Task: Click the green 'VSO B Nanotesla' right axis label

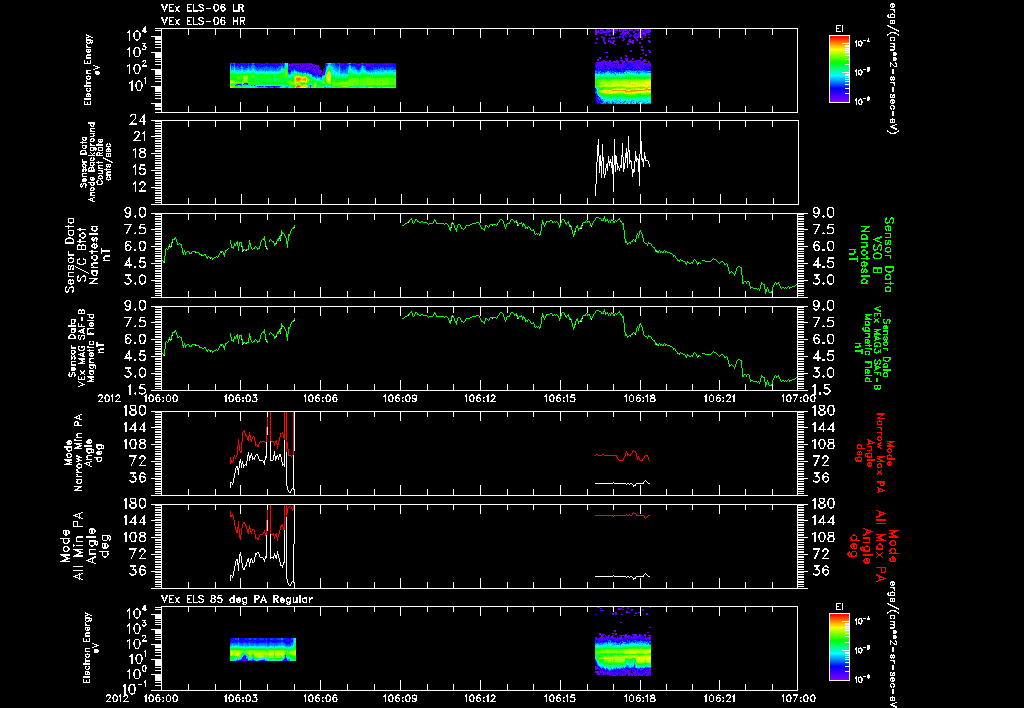Action: [869, 255]
